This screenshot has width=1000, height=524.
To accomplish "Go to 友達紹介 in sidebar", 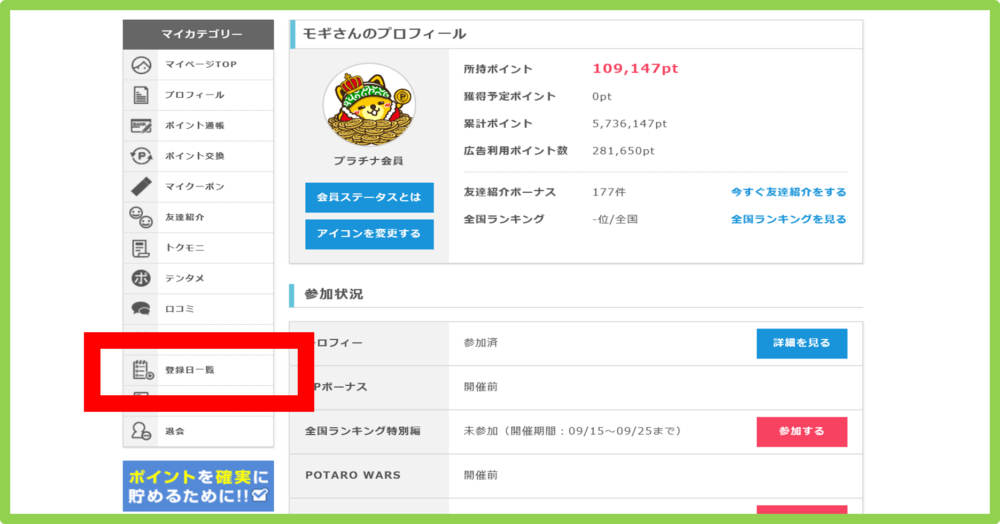I will [x=198, y=217].
